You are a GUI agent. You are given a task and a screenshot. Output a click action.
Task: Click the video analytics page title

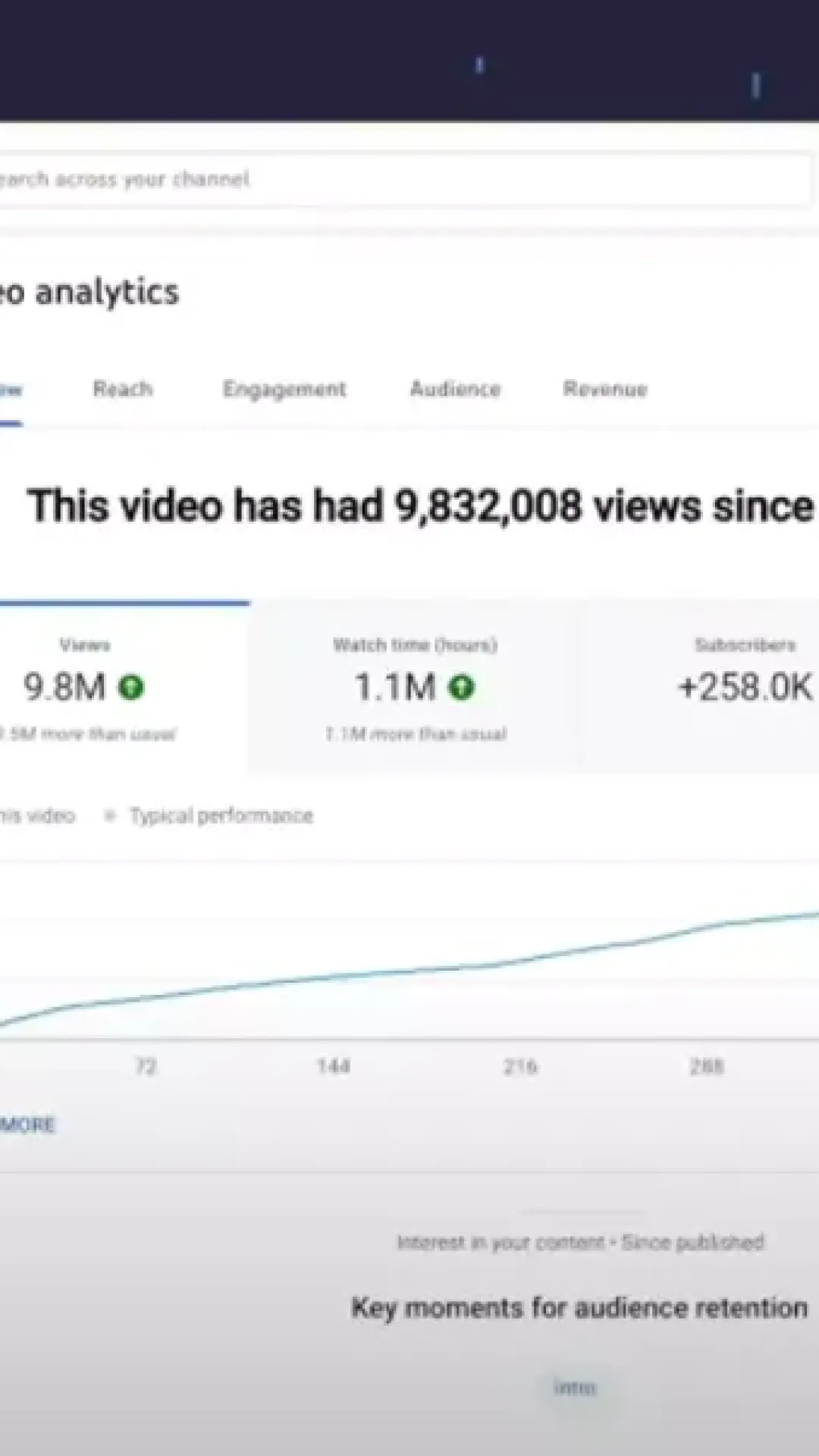click(89, 293)
